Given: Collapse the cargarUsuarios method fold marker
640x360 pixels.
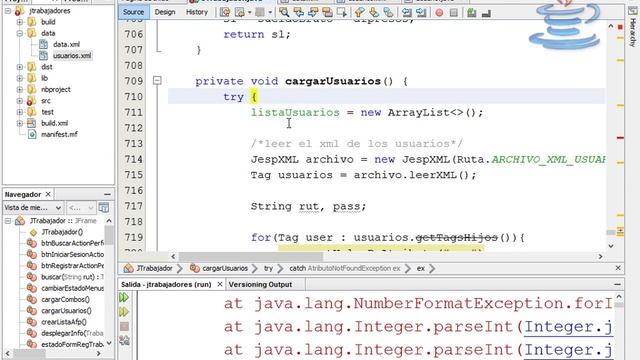Looking at the screenshot, I should tap(157, 80).
